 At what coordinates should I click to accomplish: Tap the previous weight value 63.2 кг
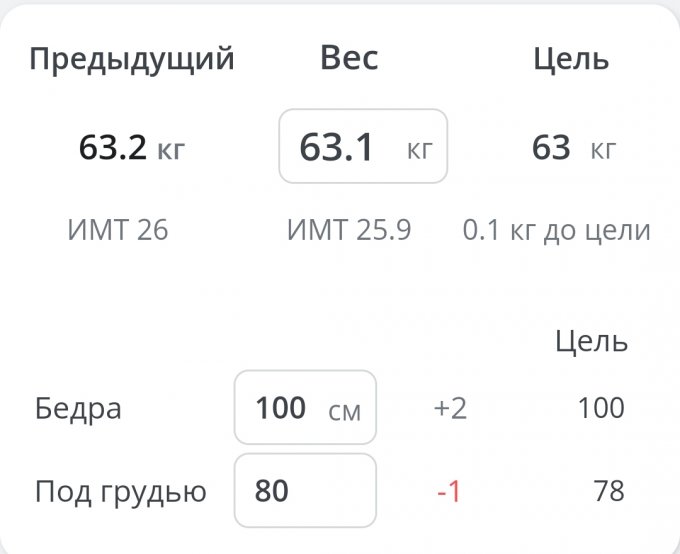click(x=132, y=149)
